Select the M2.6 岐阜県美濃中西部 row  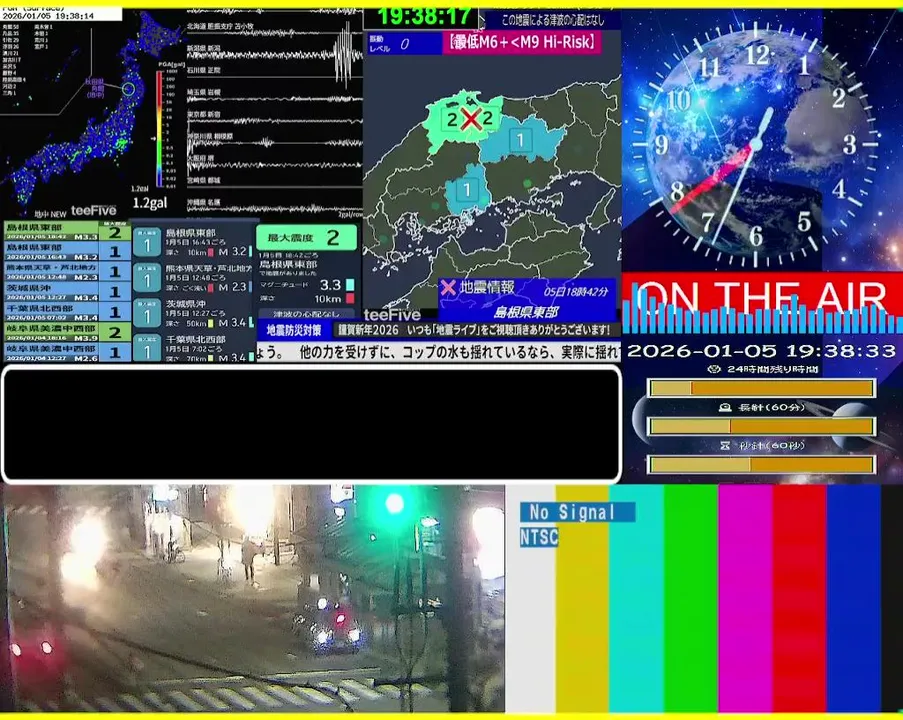click(67, 352)
